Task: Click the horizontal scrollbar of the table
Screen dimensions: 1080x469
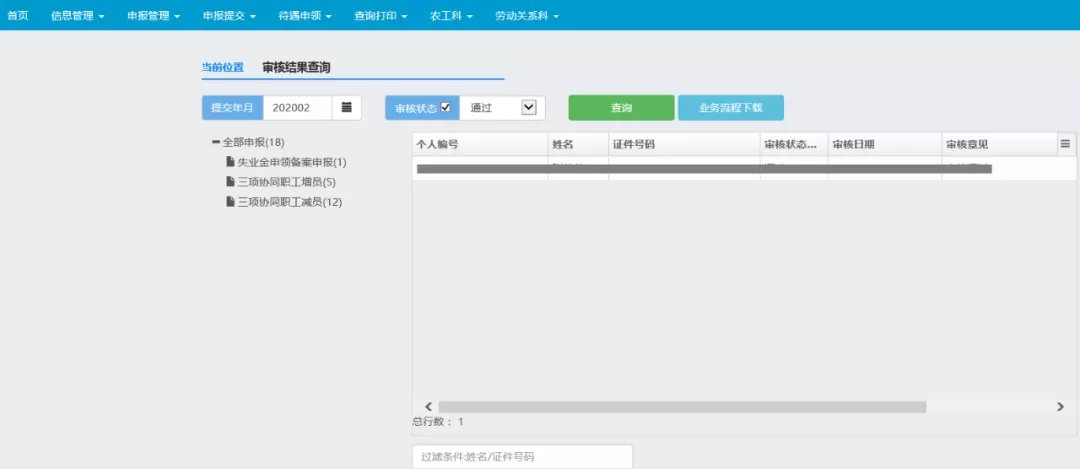Action: [x=680, y=407]
